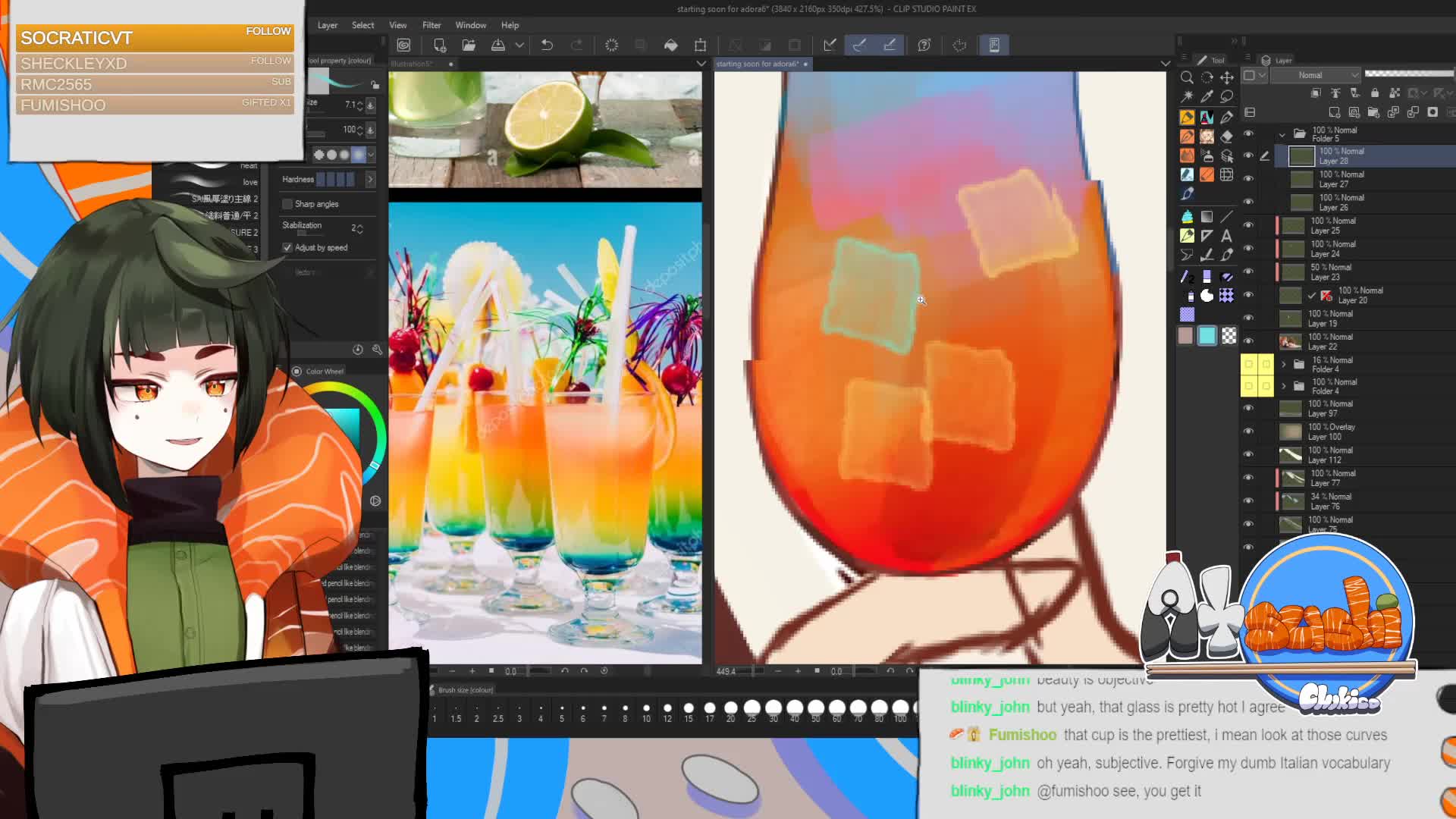Toggle visibility of Layer 76
This screenshot has height=819, width=1456.
click(x=1248, y=501)
